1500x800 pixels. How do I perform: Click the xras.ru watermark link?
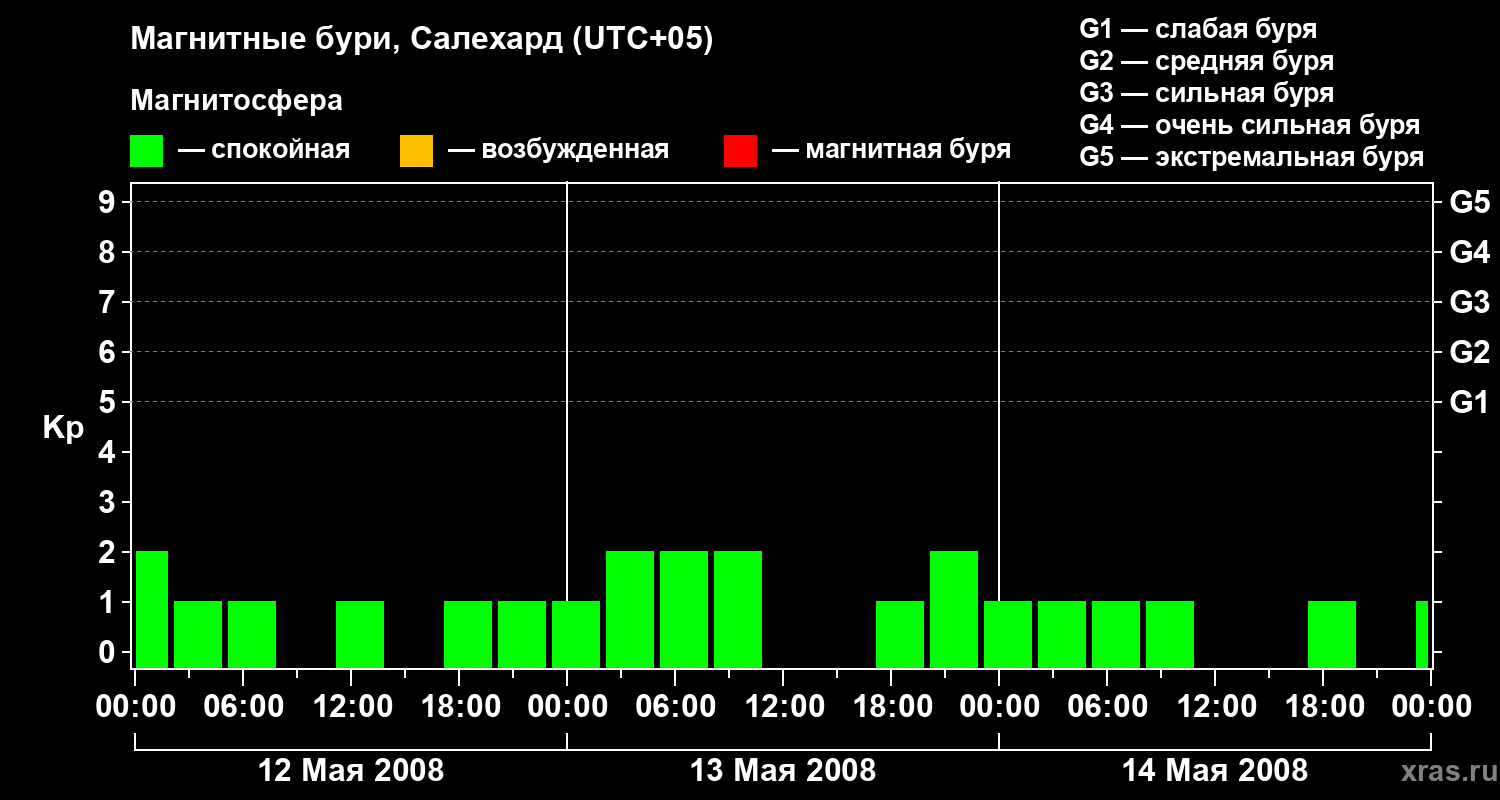point(1442,771)
